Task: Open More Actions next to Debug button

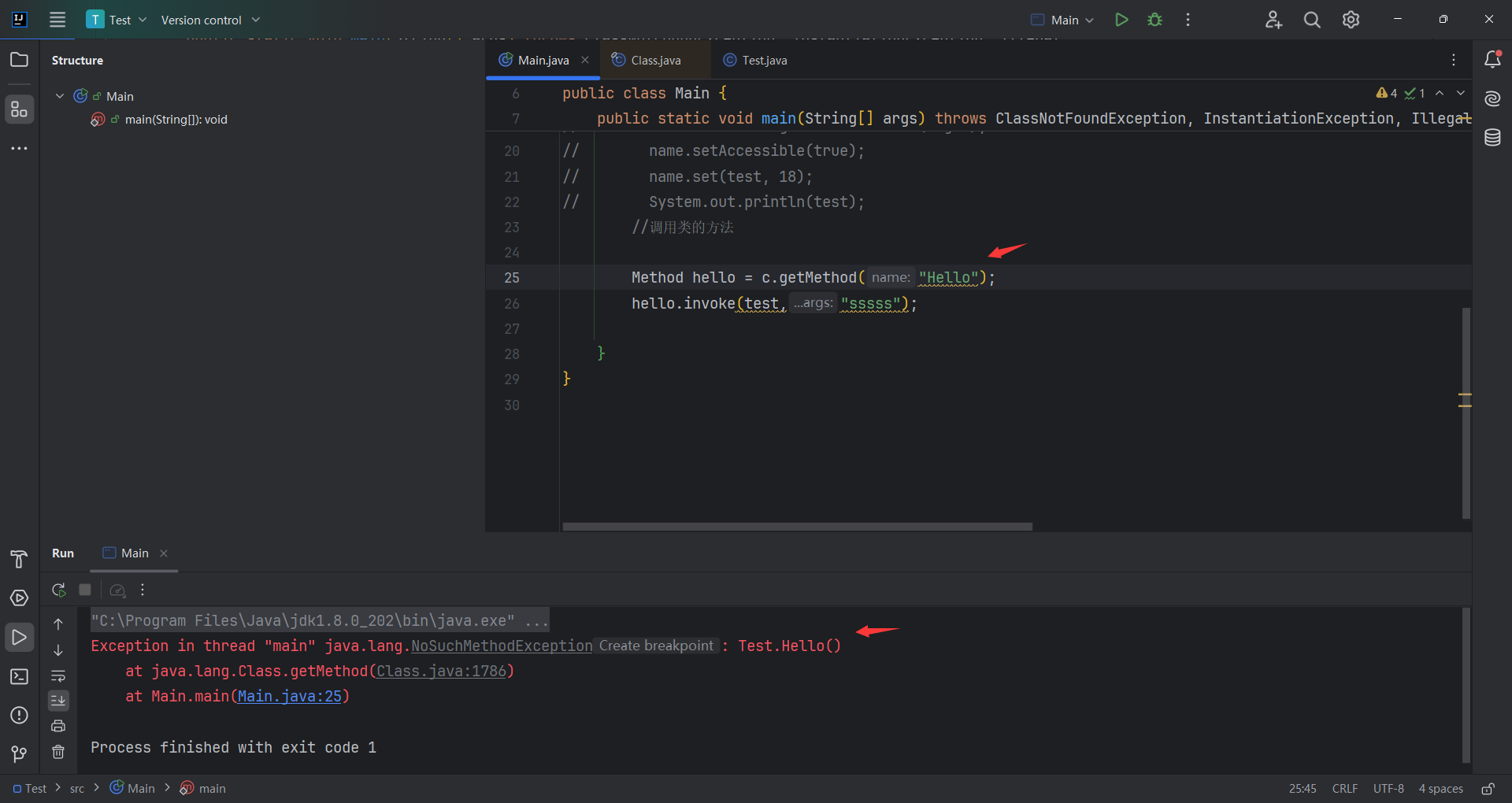Action: 1188,20
